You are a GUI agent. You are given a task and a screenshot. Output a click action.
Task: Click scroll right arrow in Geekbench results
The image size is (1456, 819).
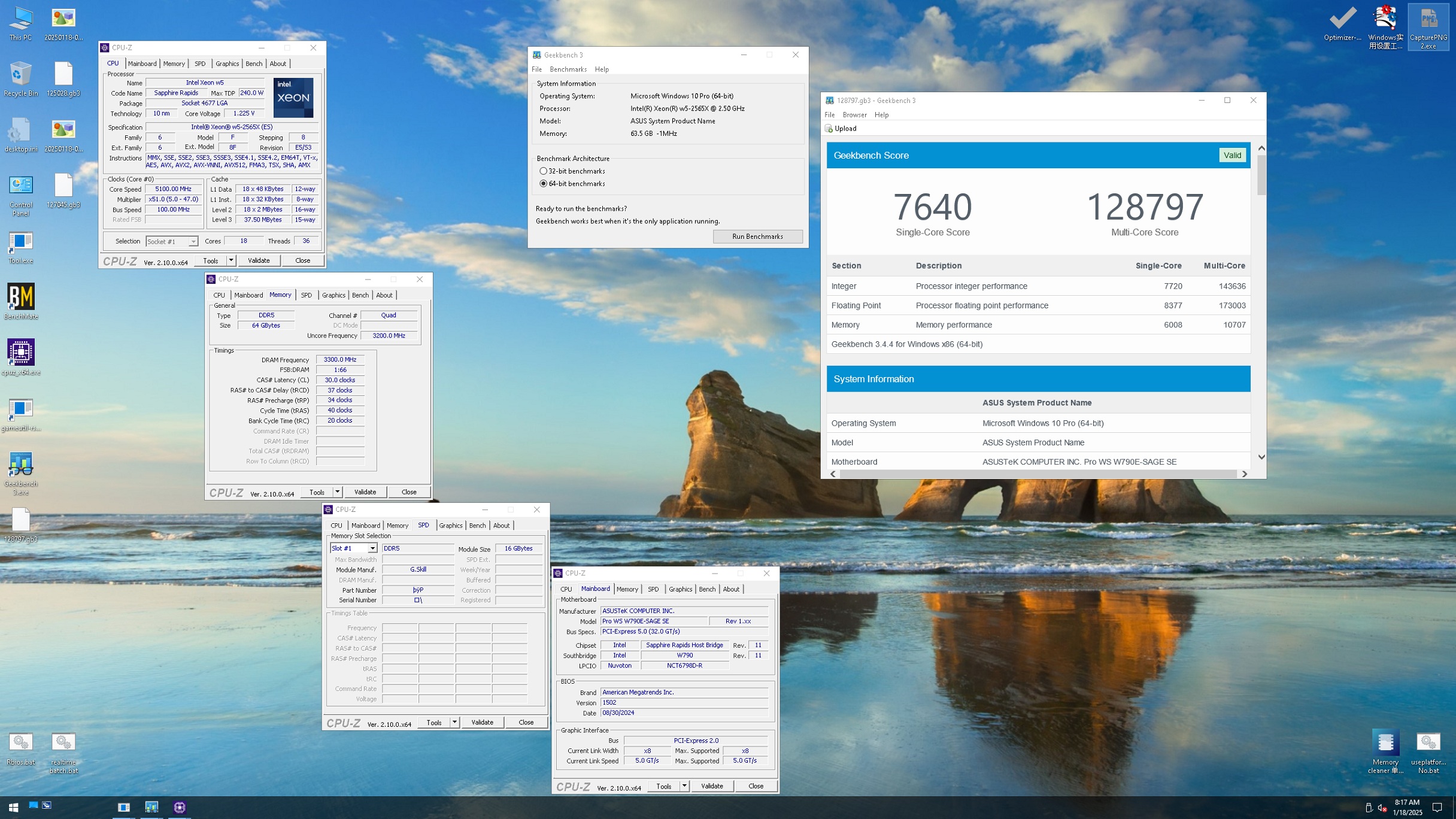1245,474
